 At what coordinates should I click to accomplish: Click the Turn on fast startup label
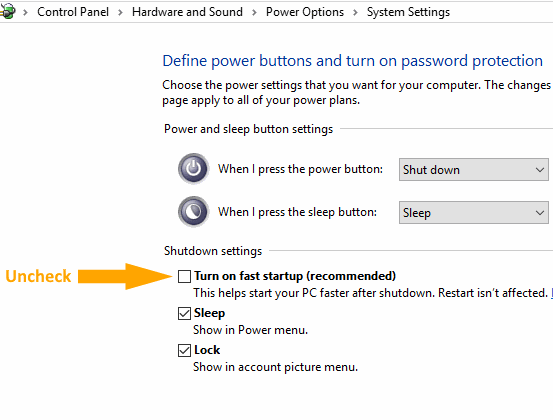pyautogui.click(x=295, y=276)
